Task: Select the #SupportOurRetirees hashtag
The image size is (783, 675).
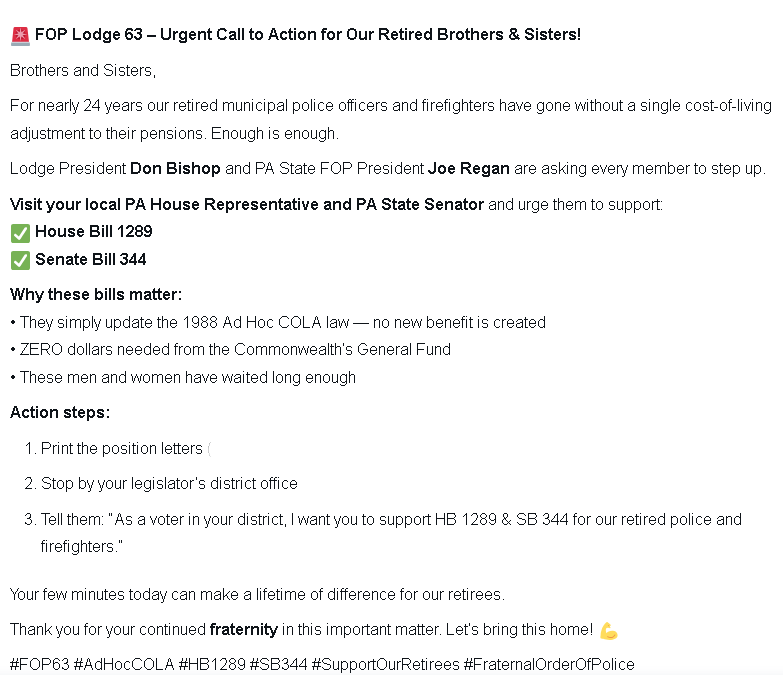Action: [385, 665]
